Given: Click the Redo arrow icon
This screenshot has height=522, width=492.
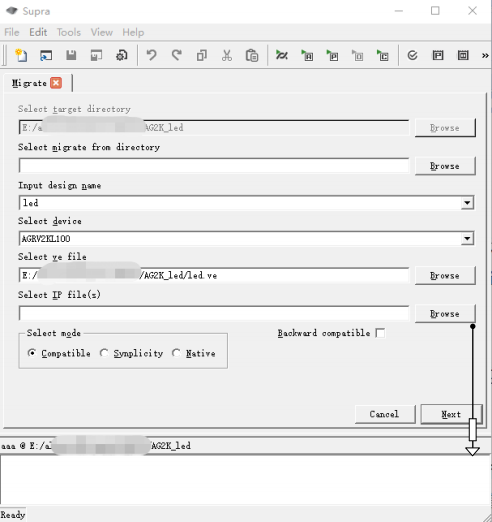Looking at the screenshot, I should click(177, 55).
